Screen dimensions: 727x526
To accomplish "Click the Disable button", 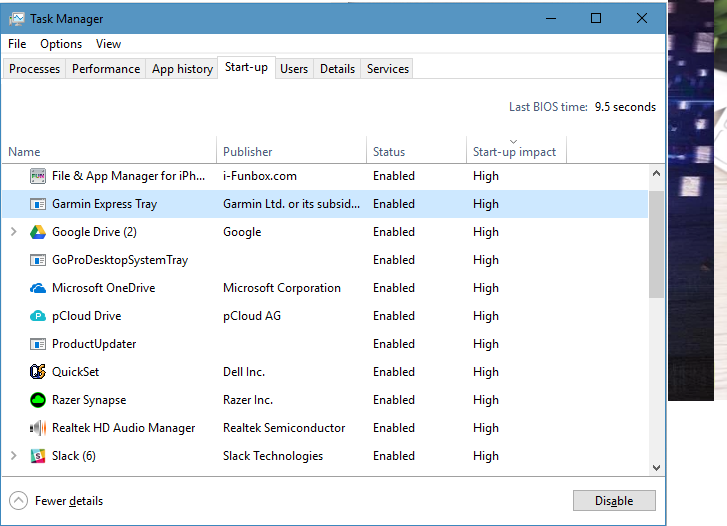I will click(614, 500).
